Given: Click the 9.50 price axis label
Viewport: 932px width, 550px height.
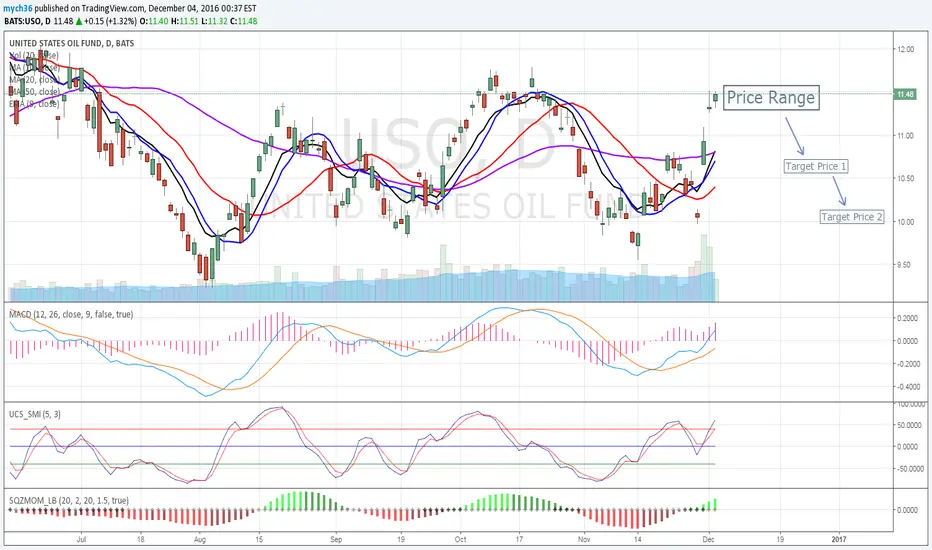Looking at the screenshot, I should pyautogui.click(x=903, y=265).
